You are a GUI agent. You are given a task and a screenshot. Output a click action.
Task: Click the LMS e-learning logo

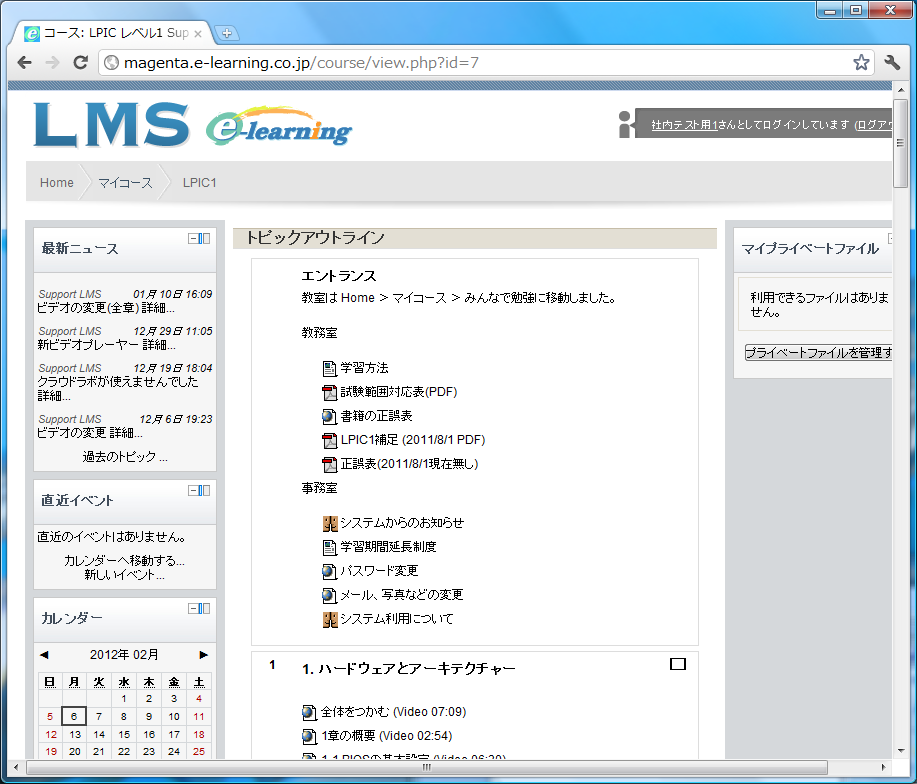[x=193, y=125]
